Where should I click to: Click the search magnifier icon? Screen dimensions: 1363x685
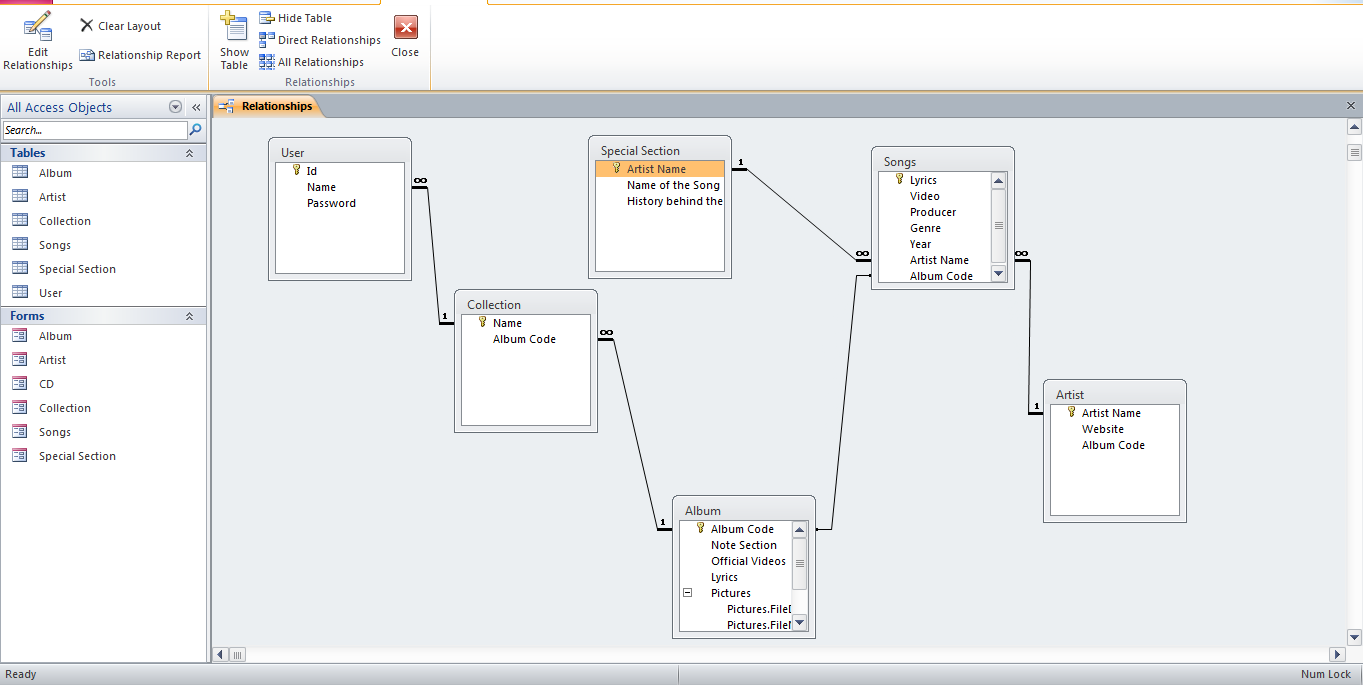[x=196, y=129]
